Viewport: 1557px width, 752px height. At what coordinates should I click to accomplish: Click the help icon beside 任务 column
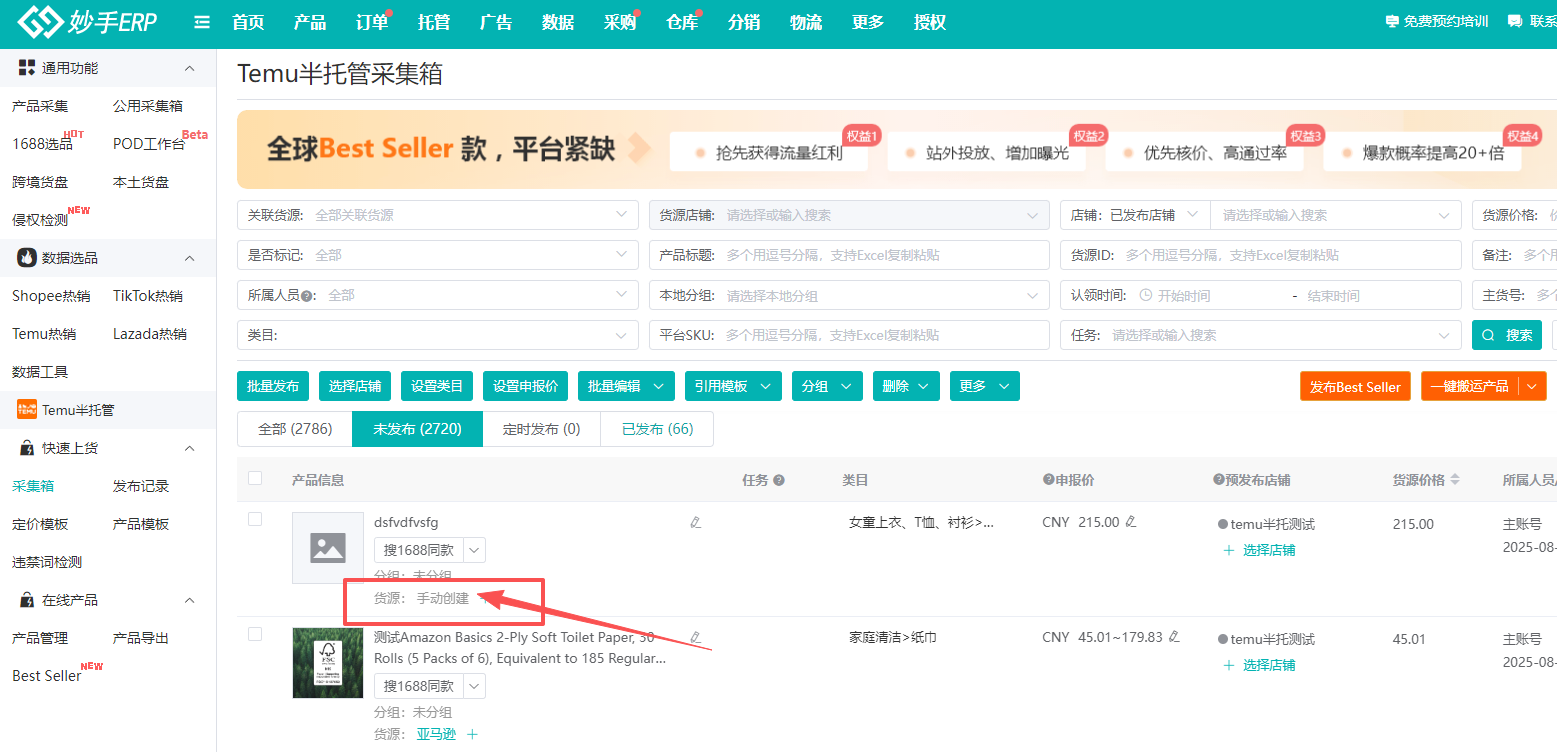(x=779, y=480)
